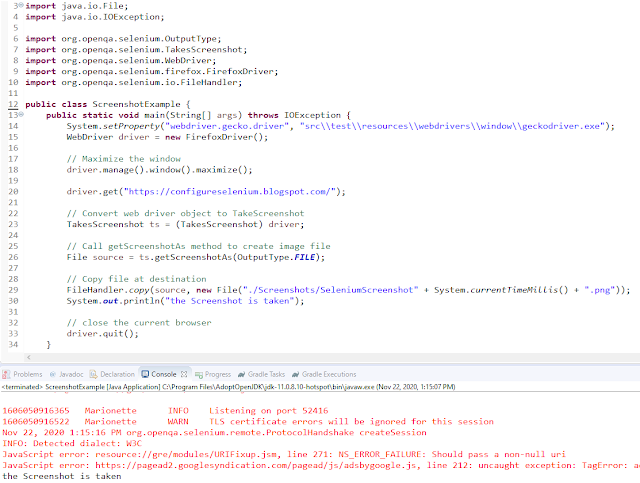The width and height of the screenshot is (640, 483).
Task: Close the Console view tab
Action: pyautogui.click(x=183, y=374)
